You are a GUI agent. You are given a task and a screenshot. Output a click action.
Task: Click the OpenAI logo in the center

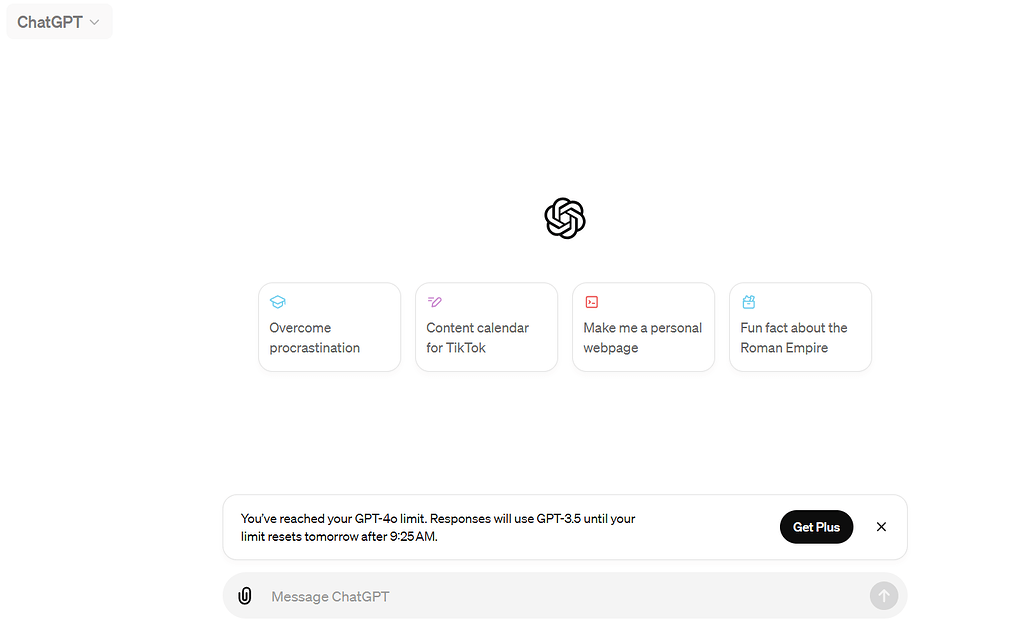click(565, 218)
